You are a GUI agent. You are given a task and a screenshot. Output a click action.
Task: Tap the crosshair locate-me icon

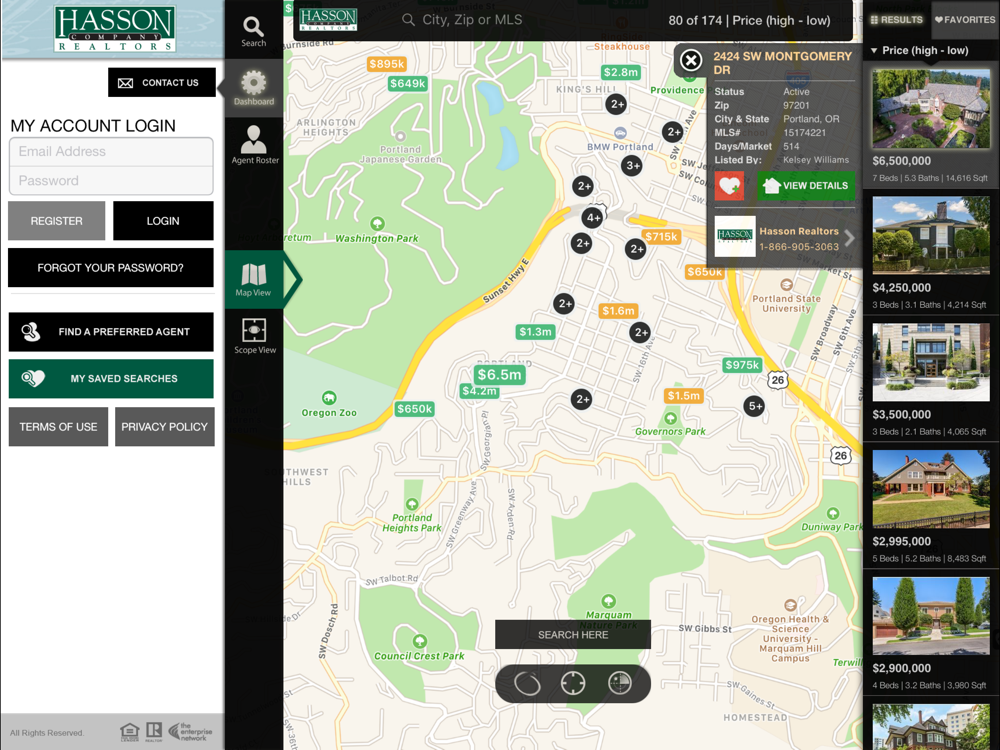coord(573,684)
